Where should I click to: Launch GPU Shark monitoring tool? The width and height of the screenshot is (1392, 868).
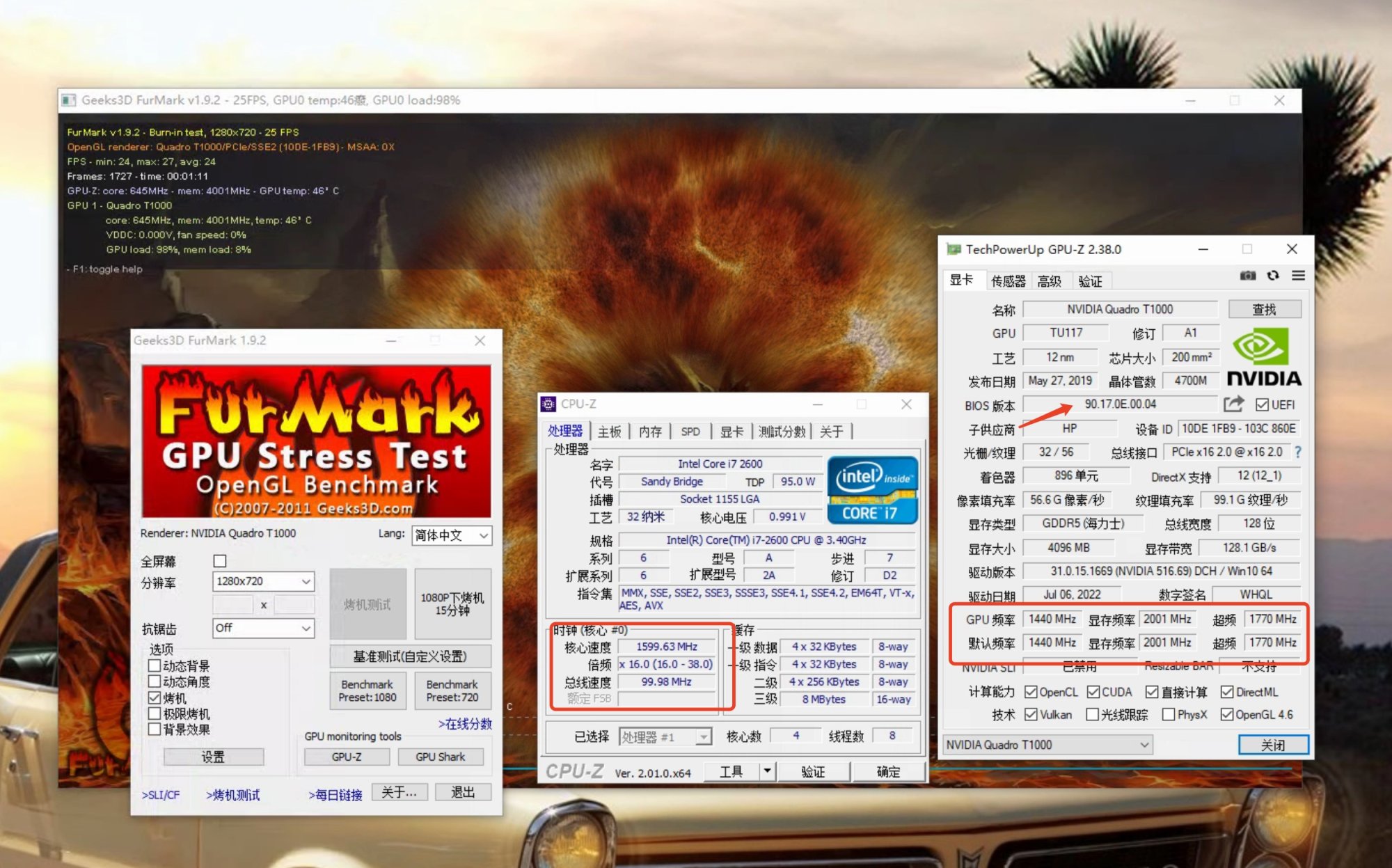(441, 757)
